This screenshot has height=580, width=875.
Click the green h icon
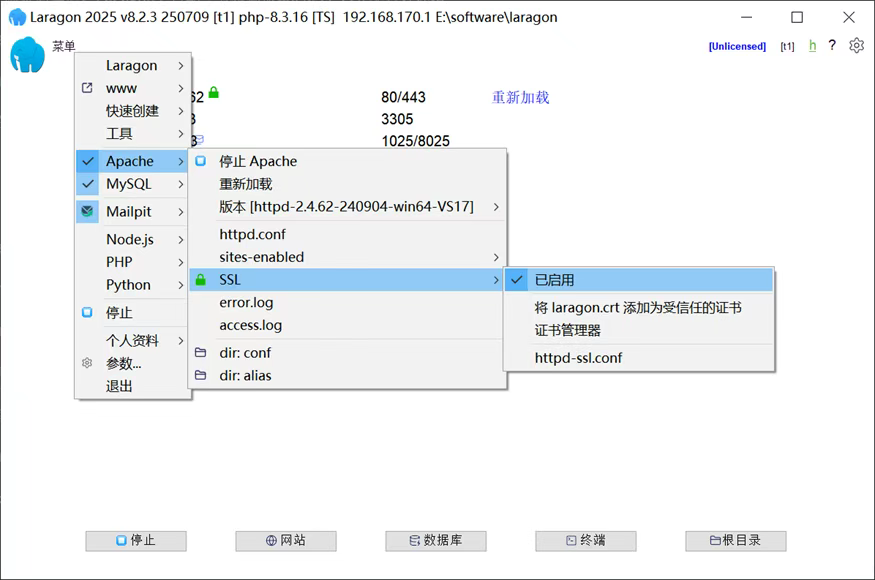click(812, 46)
